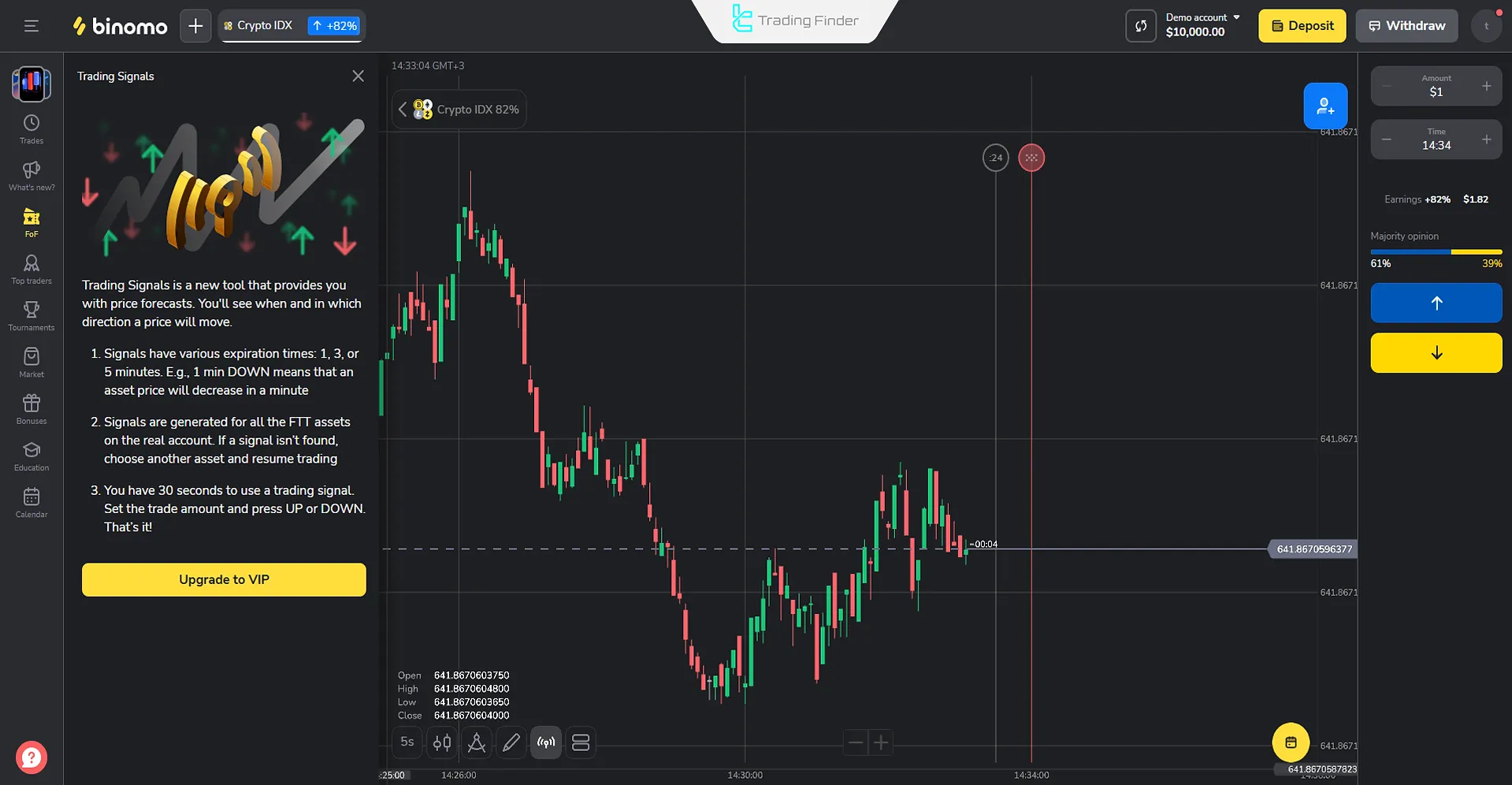Open the Calendar sidebar icon
The image size is (1512, 785).
click(32, 503)
